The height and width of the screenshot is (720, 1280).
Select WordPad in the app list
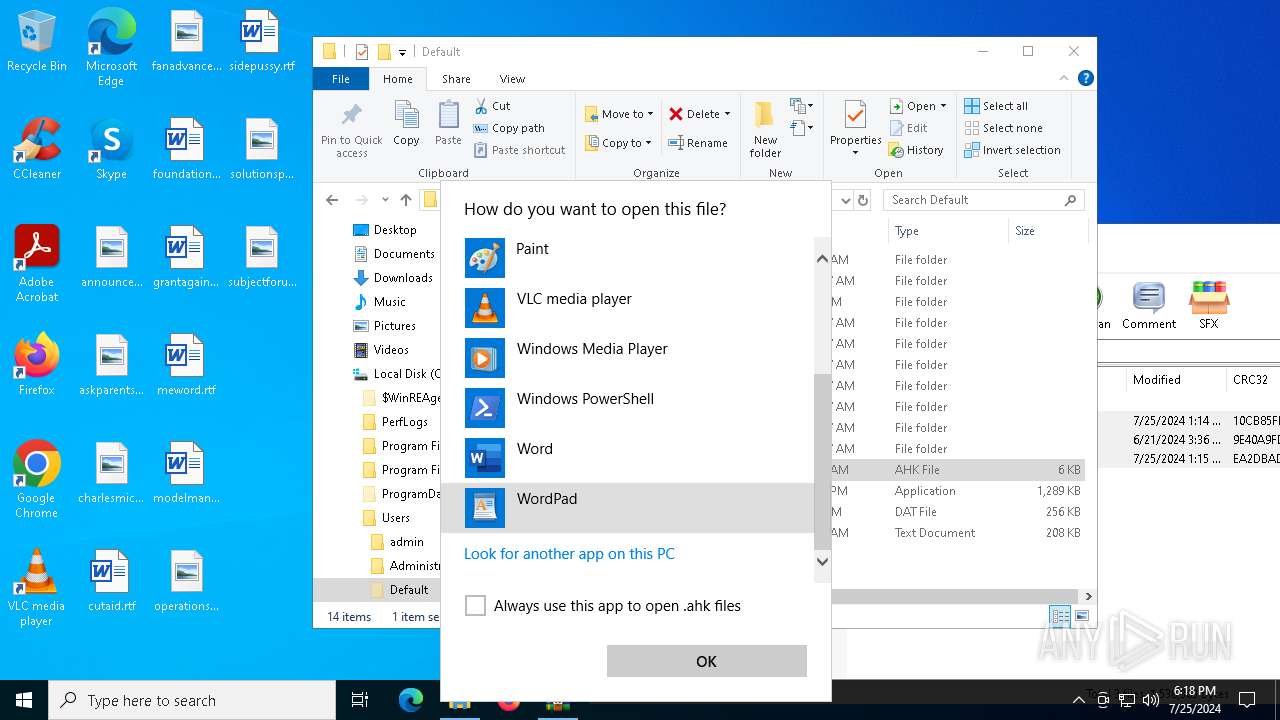coord(627,508)
